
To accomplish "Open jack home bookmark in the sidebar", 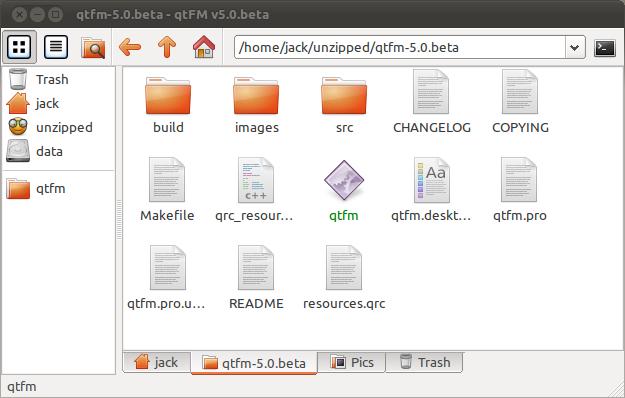I will pyautogui.click(x=33, y=103).
